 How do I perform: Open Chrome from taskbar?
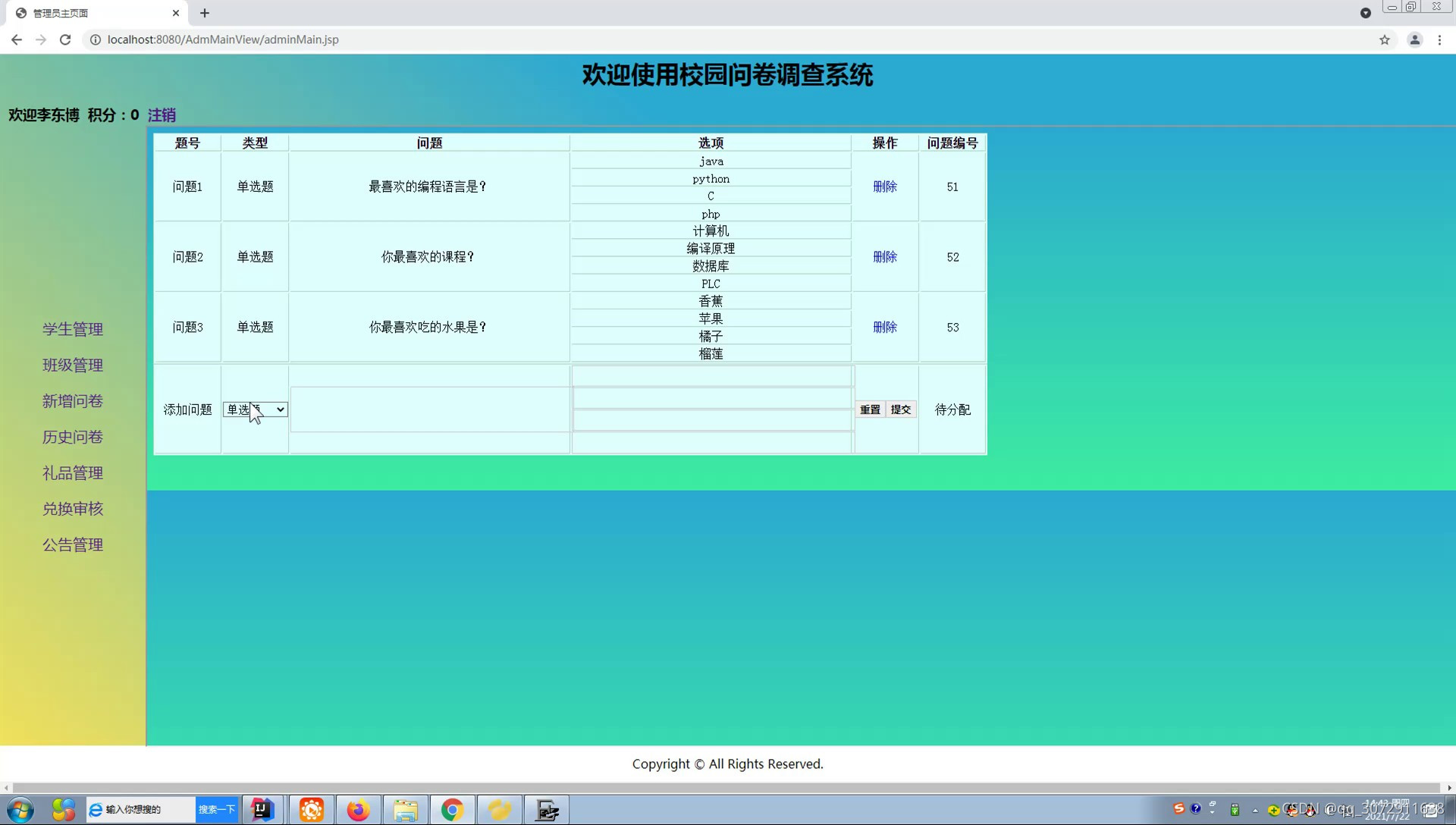(453, 810)
